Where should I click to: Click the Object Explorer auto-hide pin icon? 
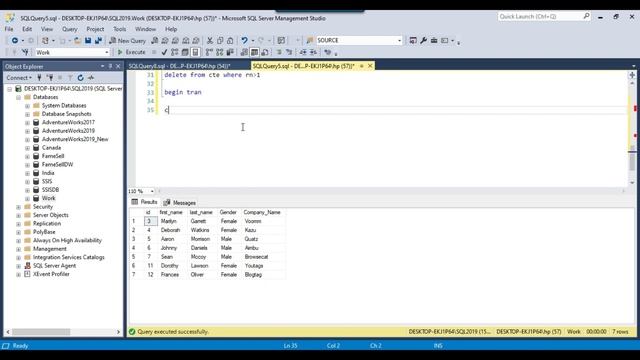(x=110, y=66)
